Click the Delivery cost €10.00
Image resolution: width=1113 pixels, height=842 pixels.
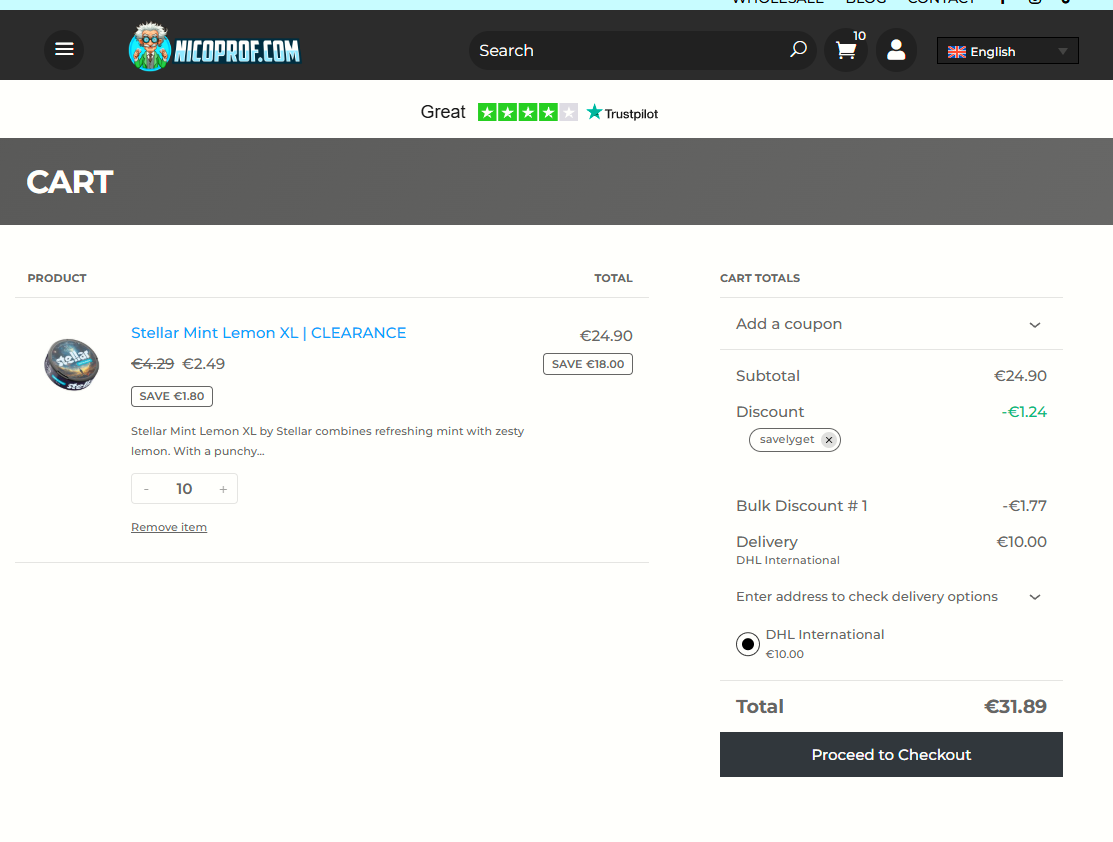tap(1021, 542)
